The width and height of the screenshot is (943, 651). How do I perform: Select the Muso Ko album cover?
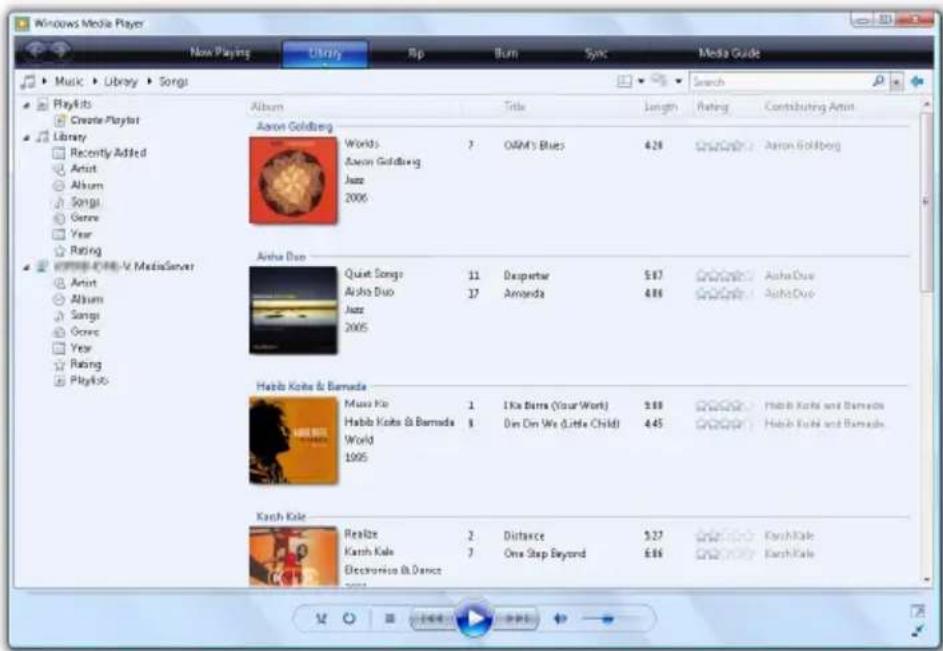pyautogui.click(x=293, y=440)
